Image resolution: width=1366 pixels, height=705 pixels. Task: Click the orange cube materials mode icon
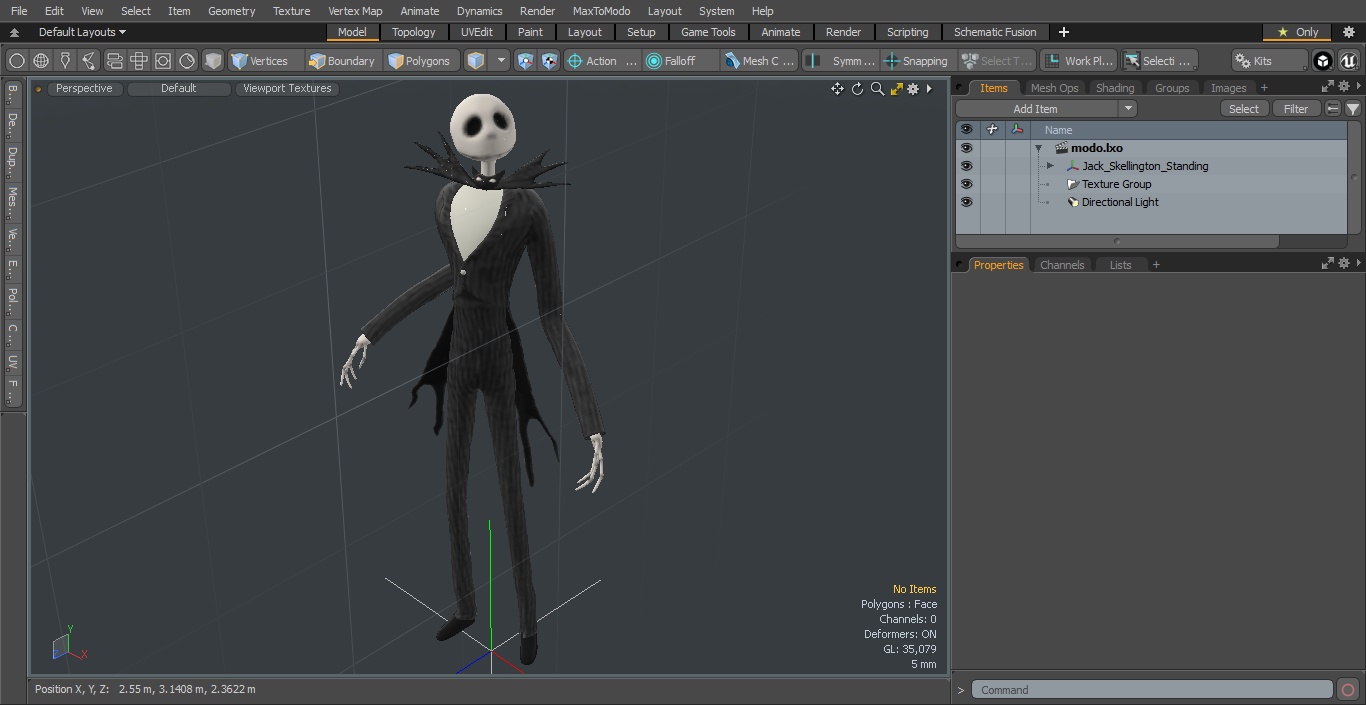[x=476, y=61]
